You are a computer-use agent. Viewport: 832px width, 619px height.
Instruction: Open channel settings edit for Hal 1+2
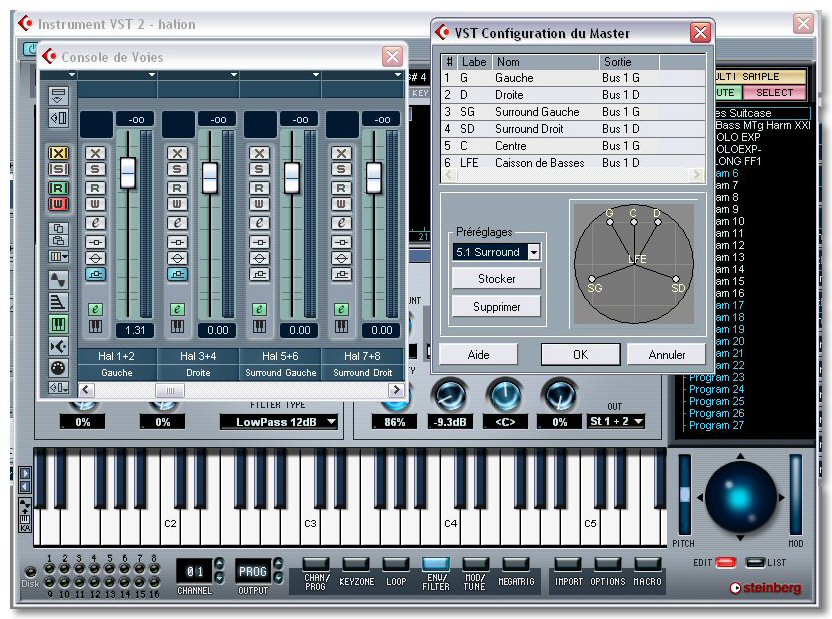pyautogui.click(x=96, y=223)
